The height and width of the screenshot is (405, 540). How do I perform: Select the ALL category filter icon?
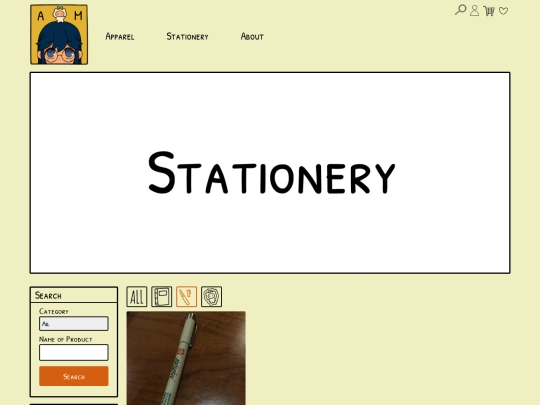click(x=137, y=297)
